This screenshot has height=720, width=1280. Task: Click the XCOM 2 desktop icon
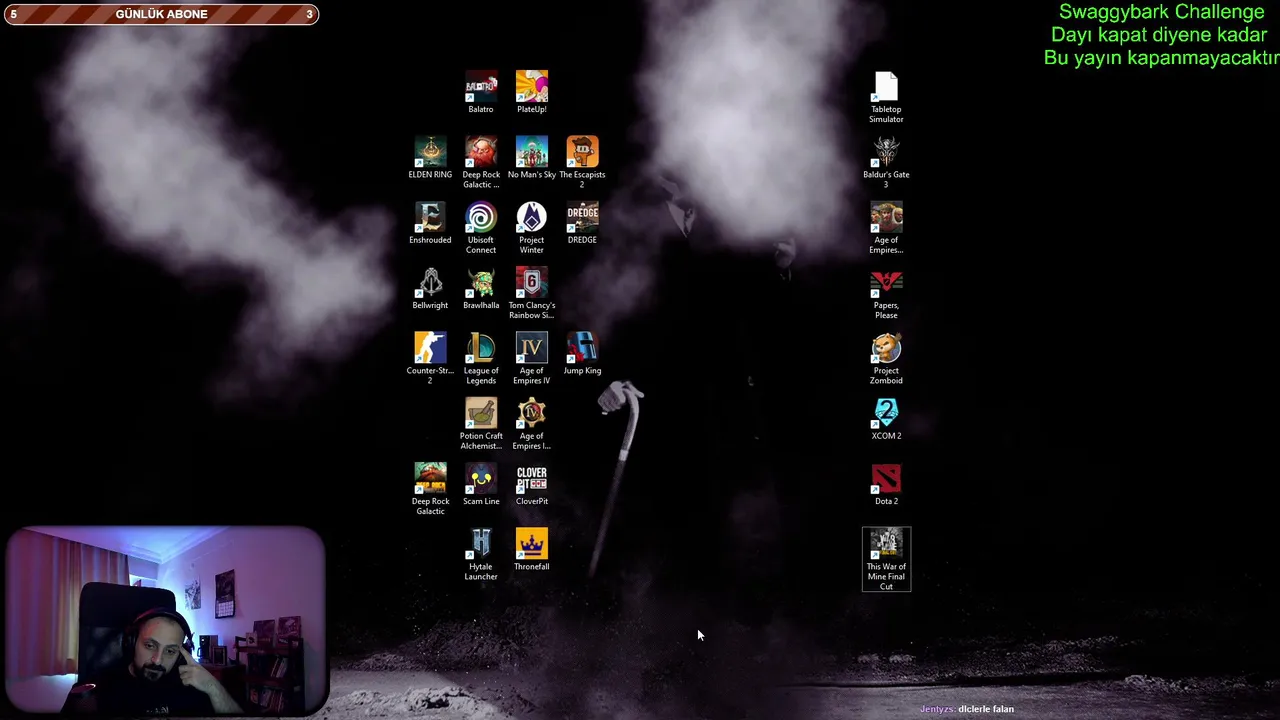886,419
